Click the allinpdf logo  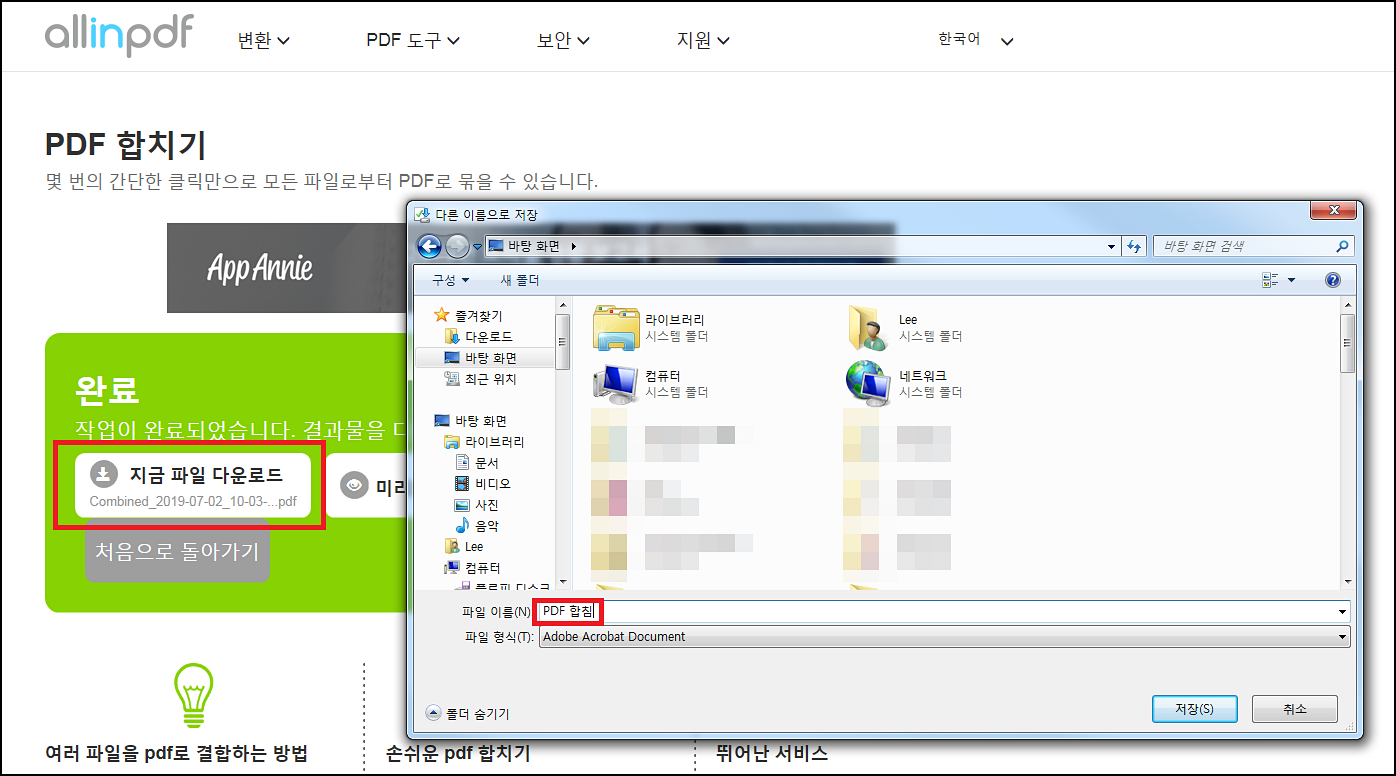pos(119,36)
